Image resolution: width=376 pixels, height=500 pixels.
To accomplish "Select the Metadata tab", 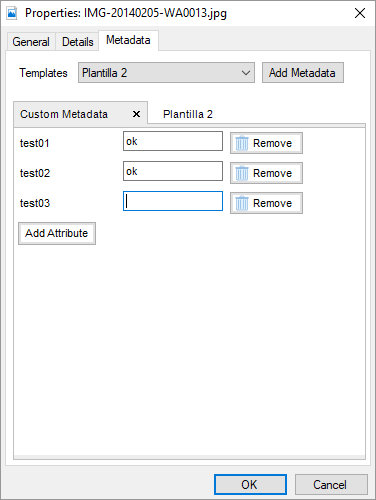I will (x=128, y=40).
